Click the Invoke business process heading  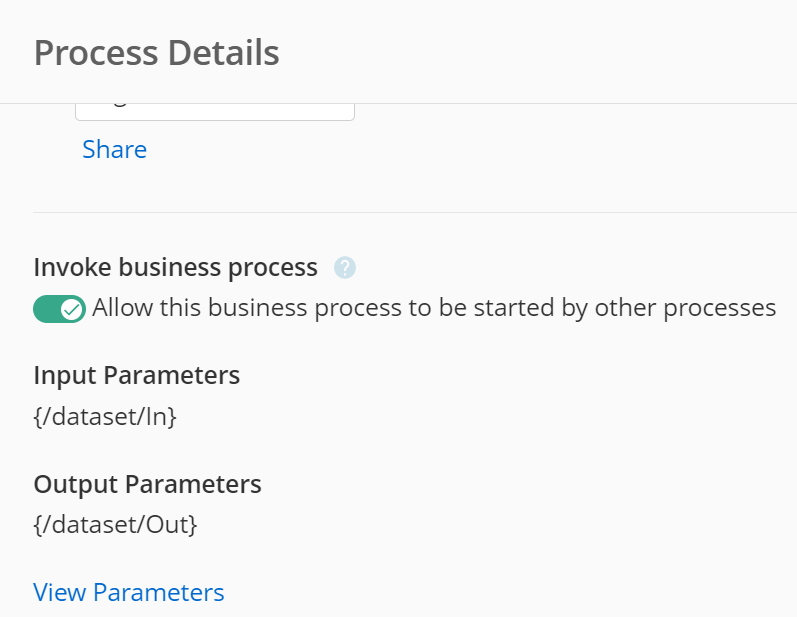175,267
